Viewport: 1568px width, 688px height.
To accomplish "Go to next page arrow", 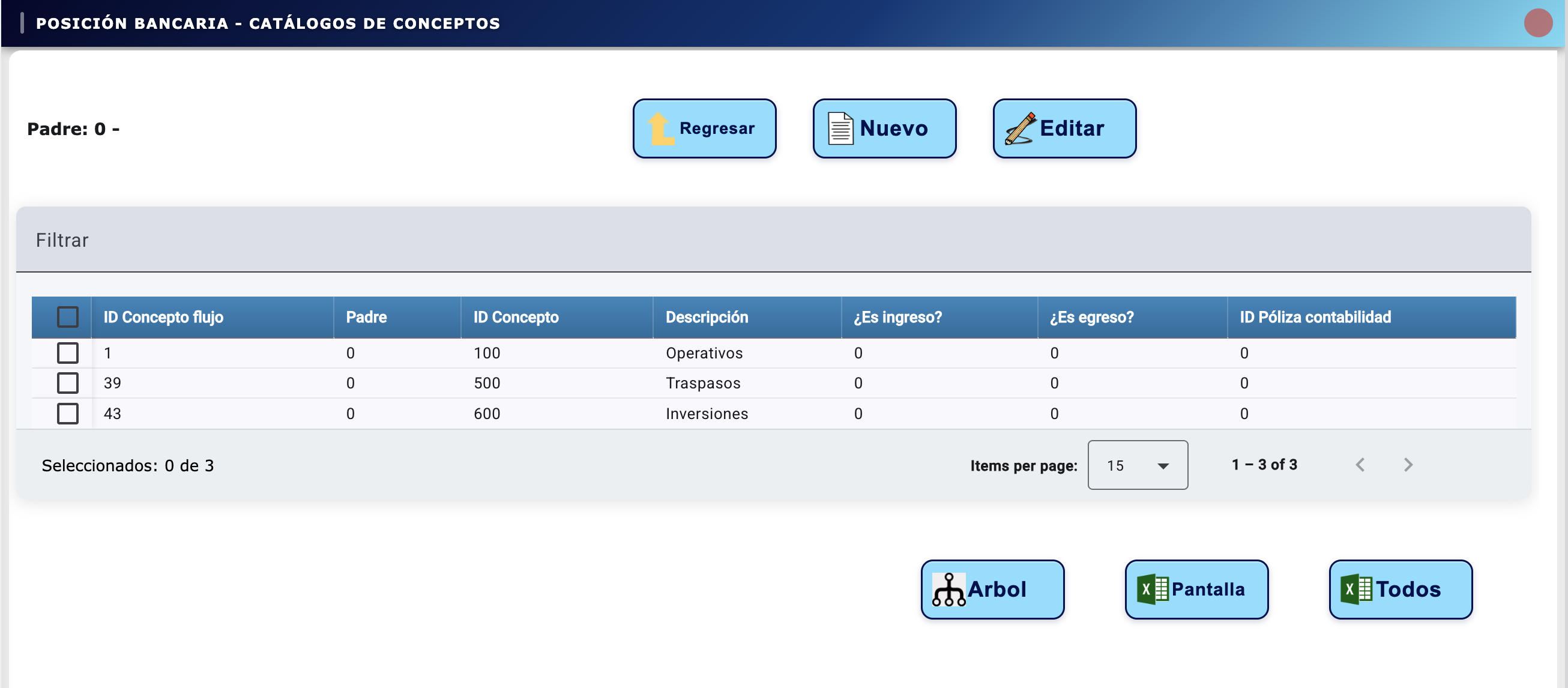I will coord(1408,465).
